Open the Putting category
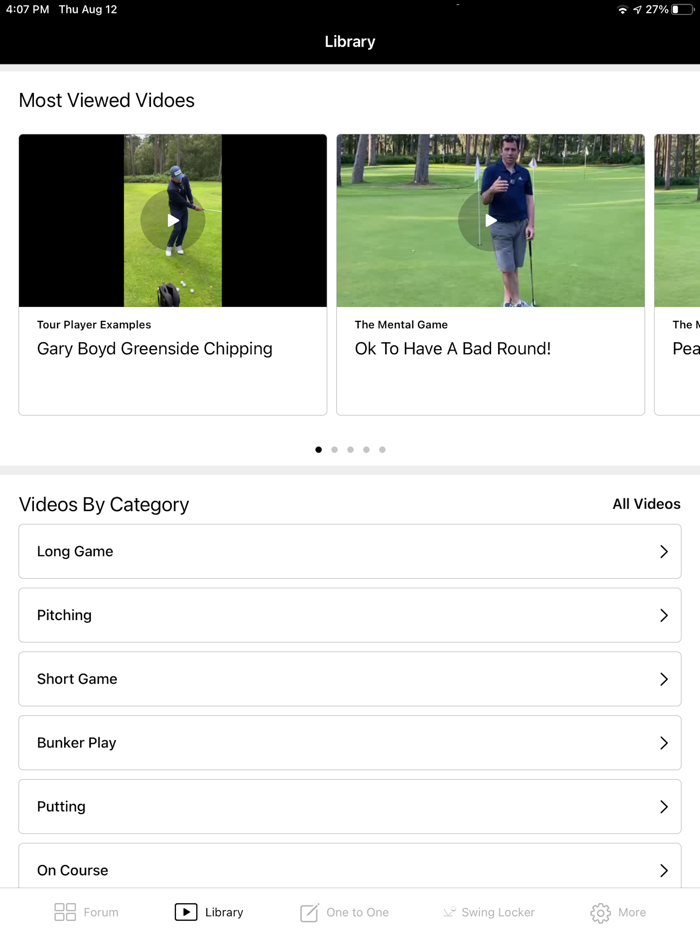Image resolution: width=700 pixels, height=934 pixels. click(x=349, y=807)
